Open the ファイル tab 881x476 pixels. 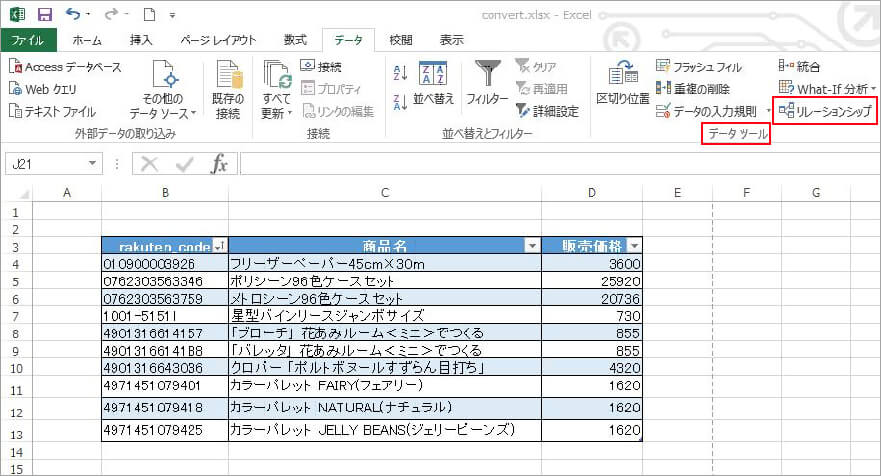(x=28, y=40)
